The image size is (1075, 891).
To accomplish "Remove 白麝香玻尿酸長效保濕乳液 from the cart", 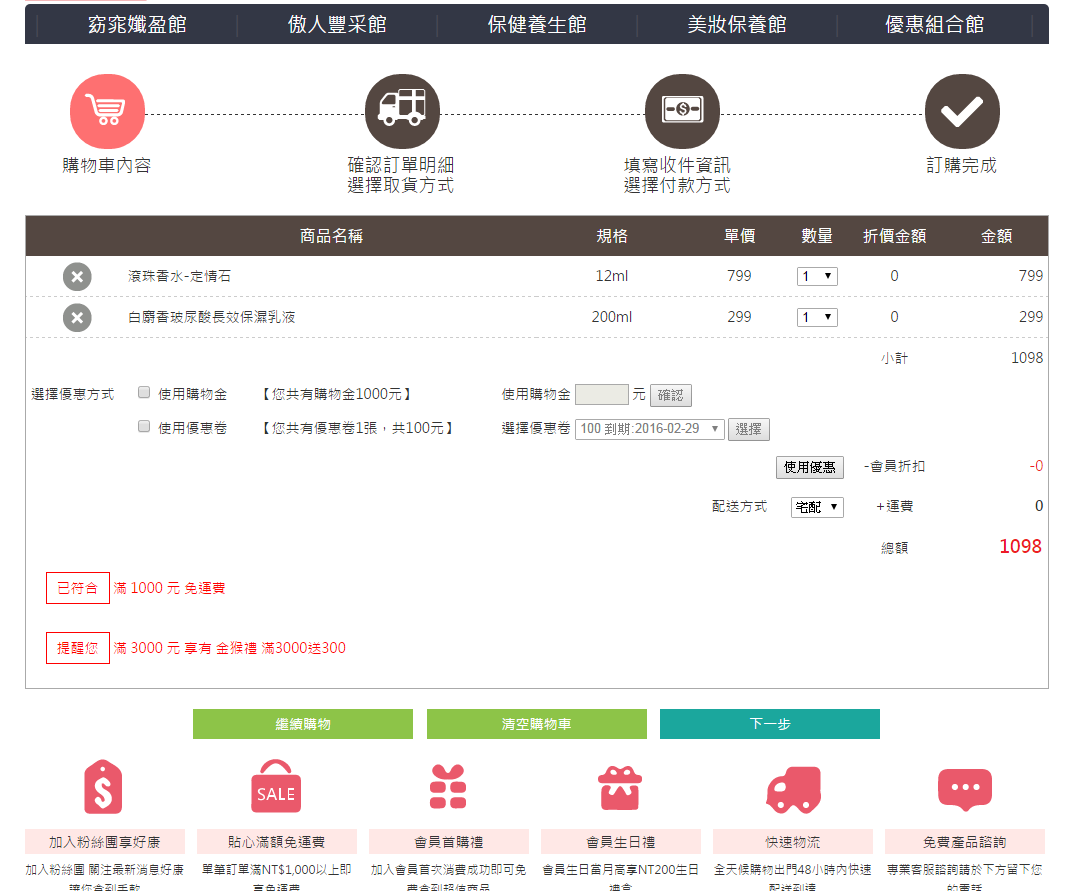I will [77, 318].
